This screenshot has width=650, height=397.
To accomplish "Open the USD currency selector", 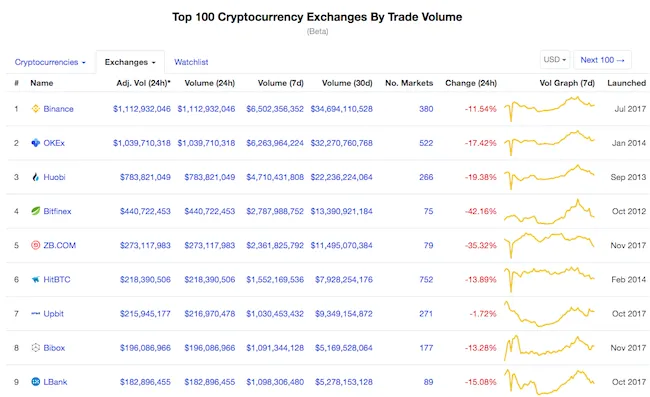I will (x=555, y=60).
